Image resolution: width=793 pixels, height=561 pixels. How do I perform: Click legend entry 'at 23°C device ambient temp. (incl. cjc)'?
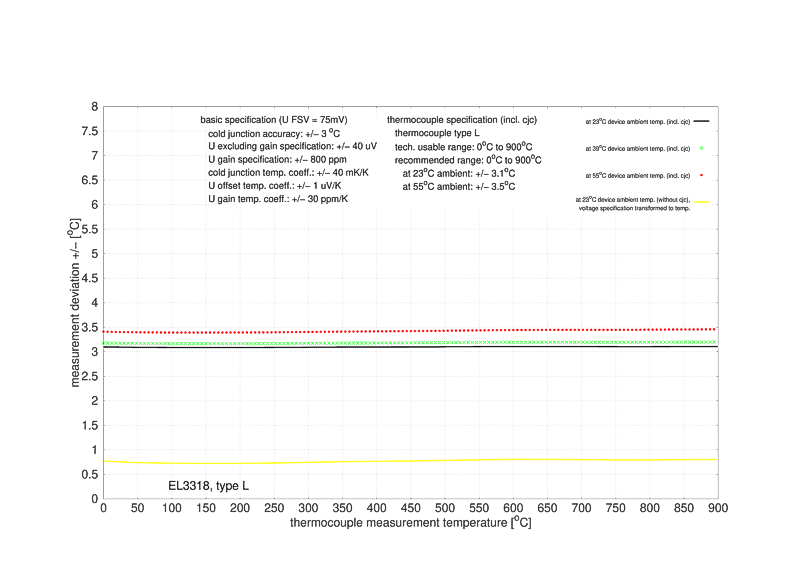point(638,121)
